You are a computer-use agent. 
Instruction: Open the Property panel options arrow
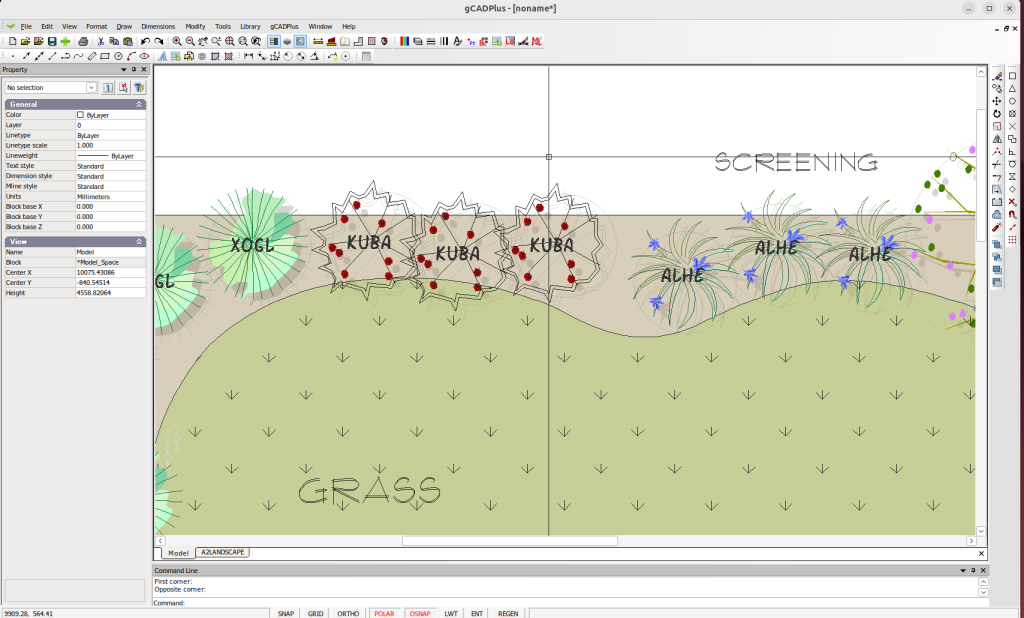[x=123, y=69]
